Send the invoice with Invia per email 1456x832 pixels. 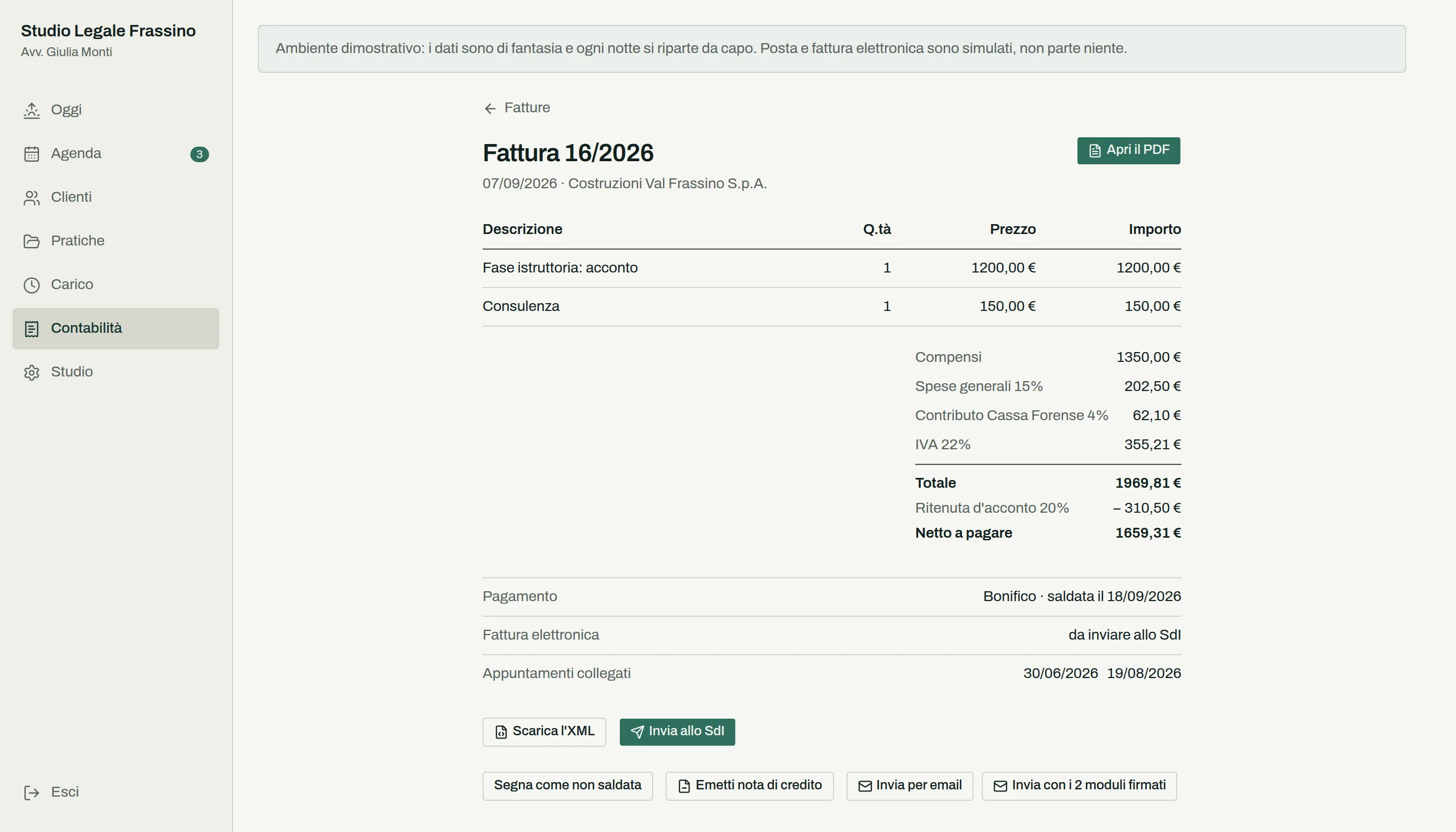pyautogui.click(x=909, y=786)
